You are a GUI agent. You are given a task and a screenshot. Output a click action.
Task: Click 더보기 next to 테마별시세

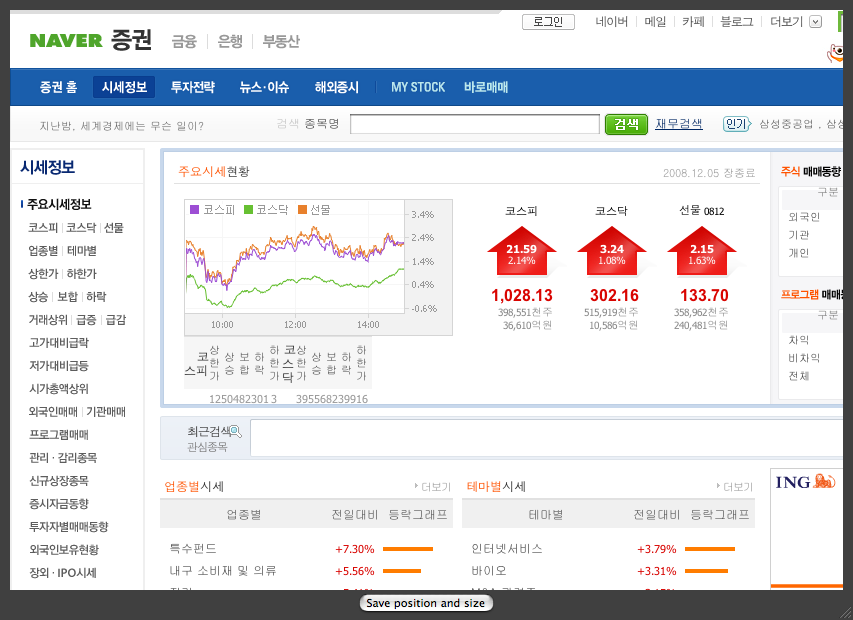click(x=735, y=487)
